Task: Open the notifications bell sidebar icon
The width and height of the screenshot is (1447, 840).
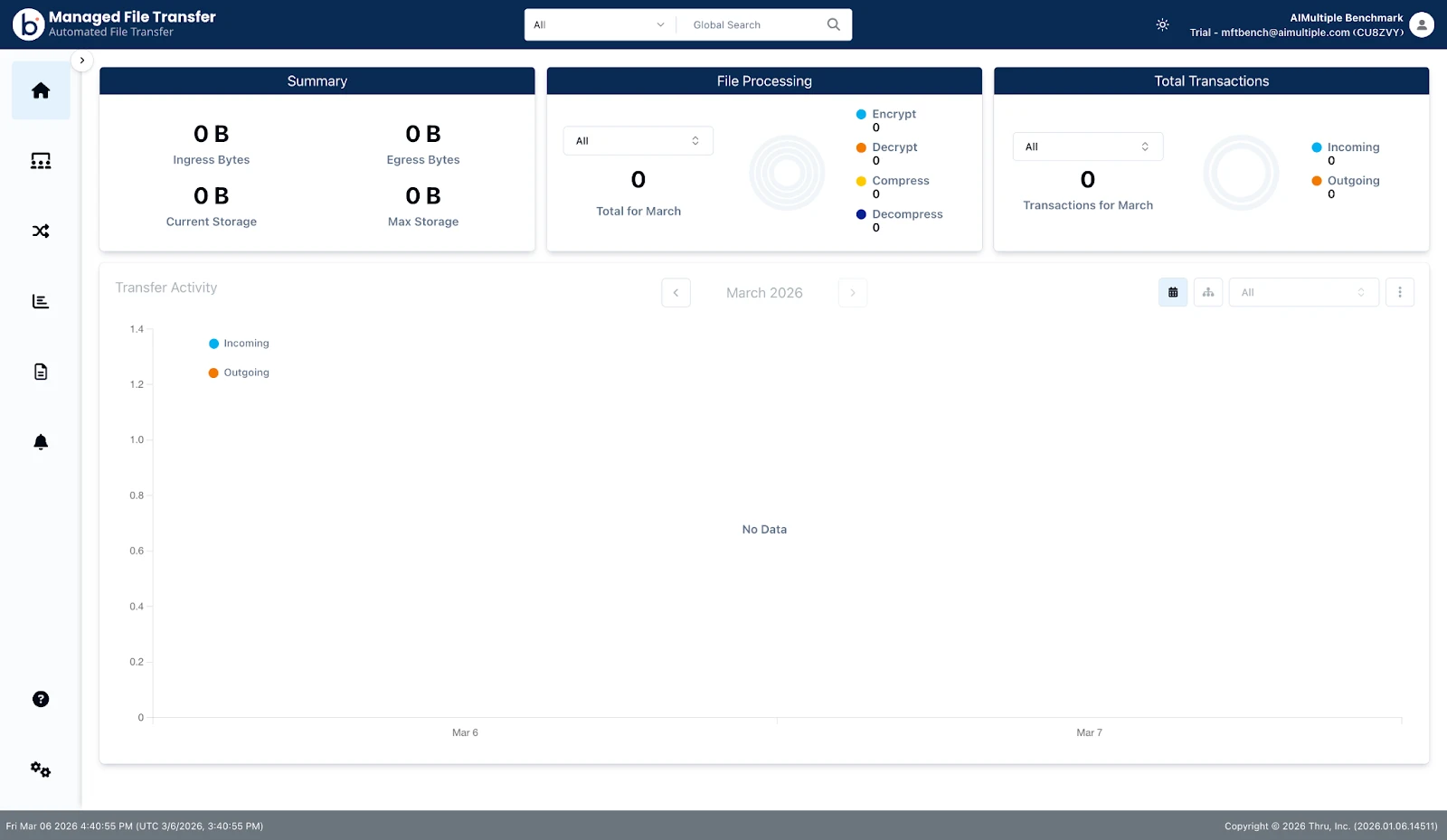Action: click(x=41, y=442)
